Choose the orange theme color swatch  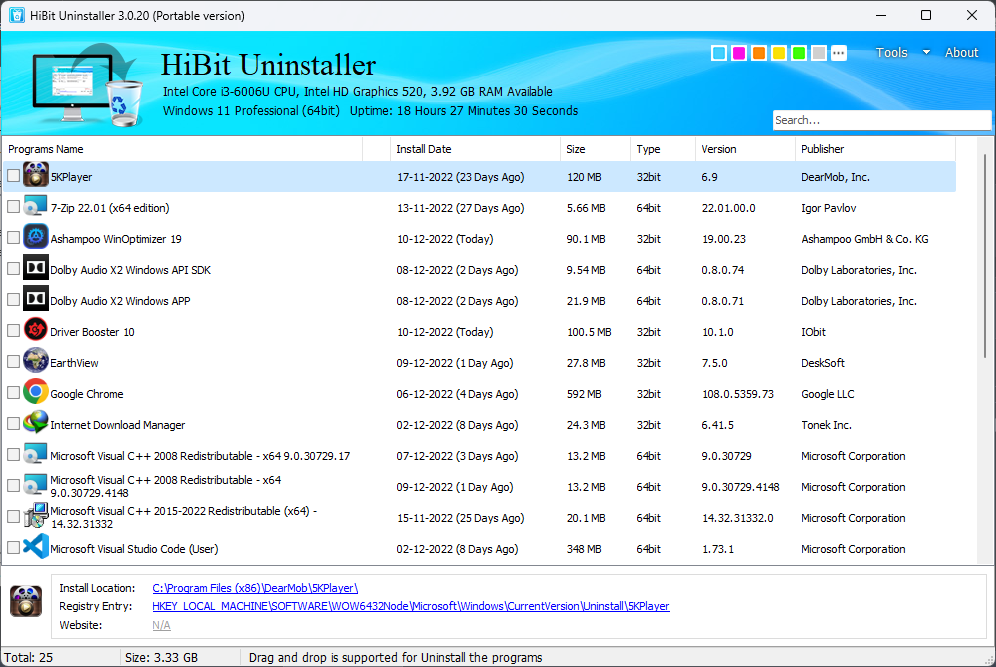(x=758, y=53)
